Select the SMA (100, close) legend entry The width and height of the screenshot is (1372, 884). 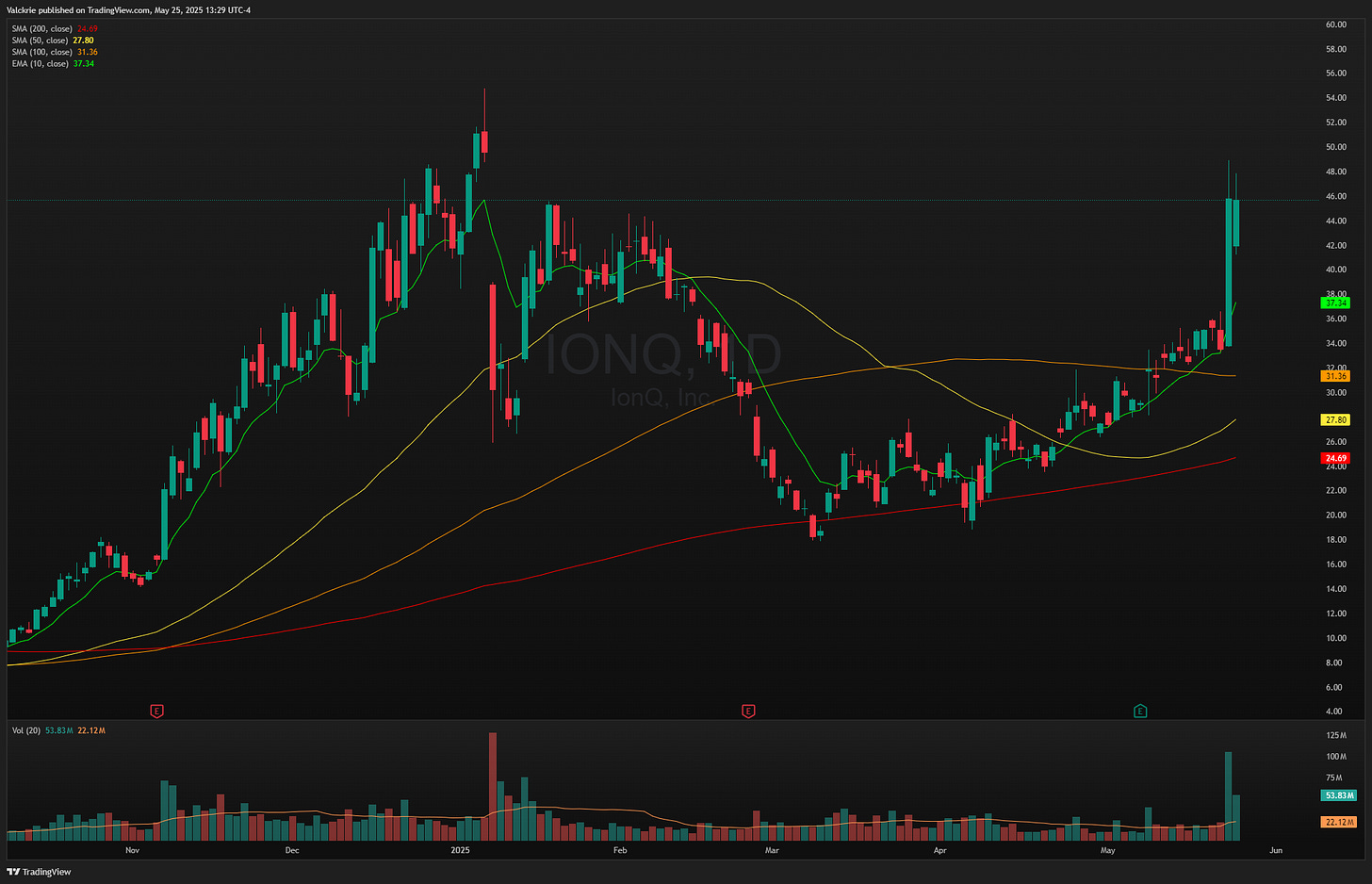click(55, 52)
